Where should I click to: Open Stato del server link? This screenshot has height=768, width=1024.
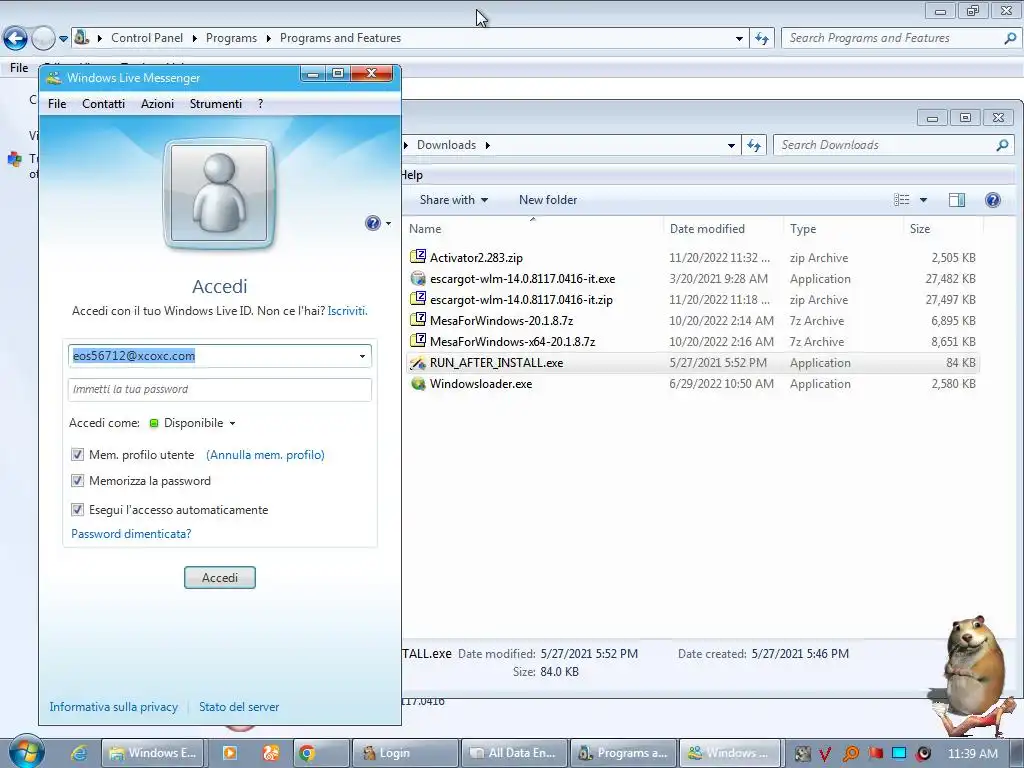click(239, 707)
